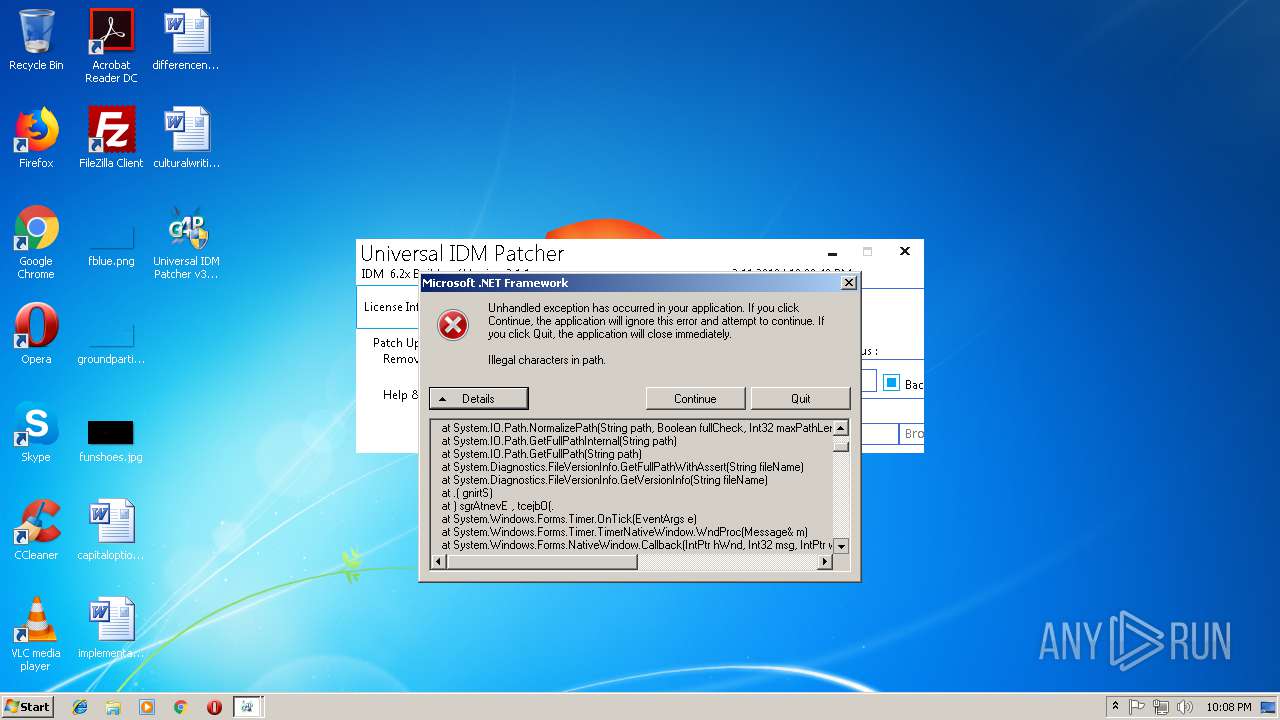
Task: Open Action Center flag in the tray
Action: pos(1137,707)
